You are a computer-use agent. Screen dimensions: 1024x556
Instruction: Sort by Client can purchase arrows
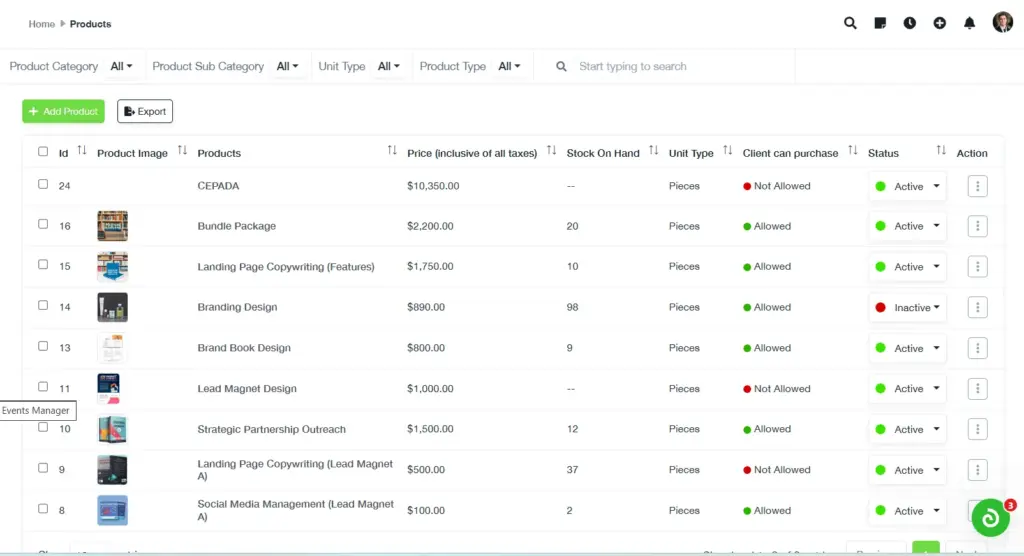[x=852, y=150]
